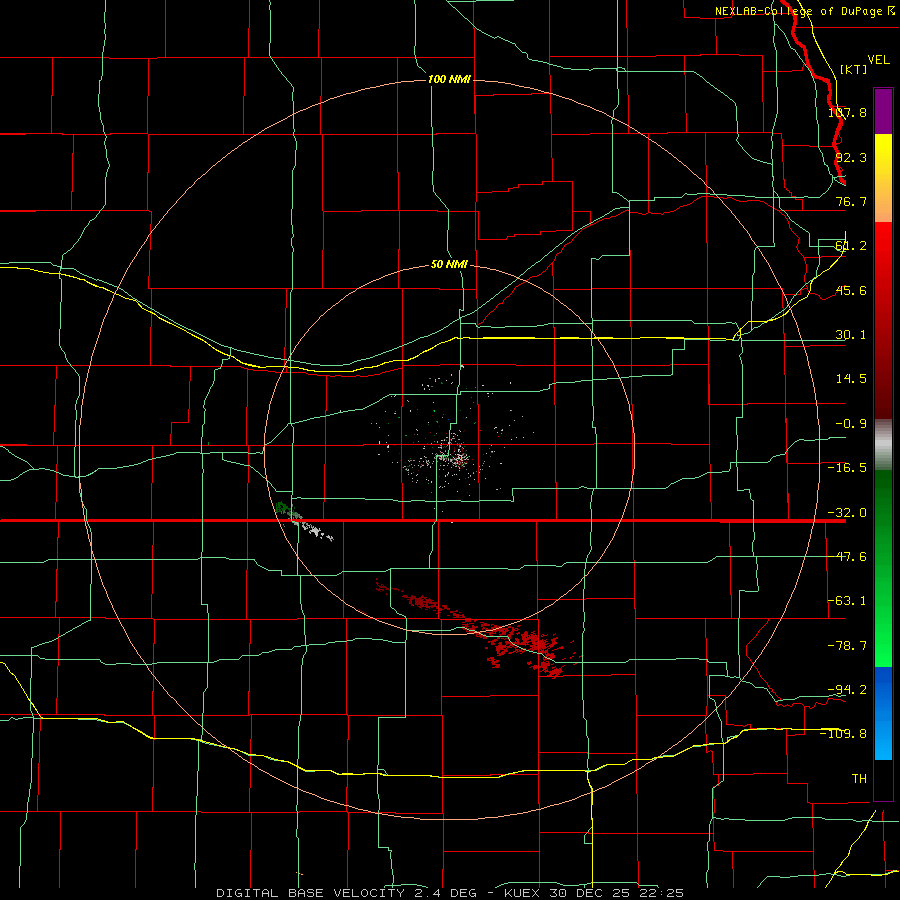Select the 61.2 scale value
This screenshot has width=900, height=900.
pos(851,246)
